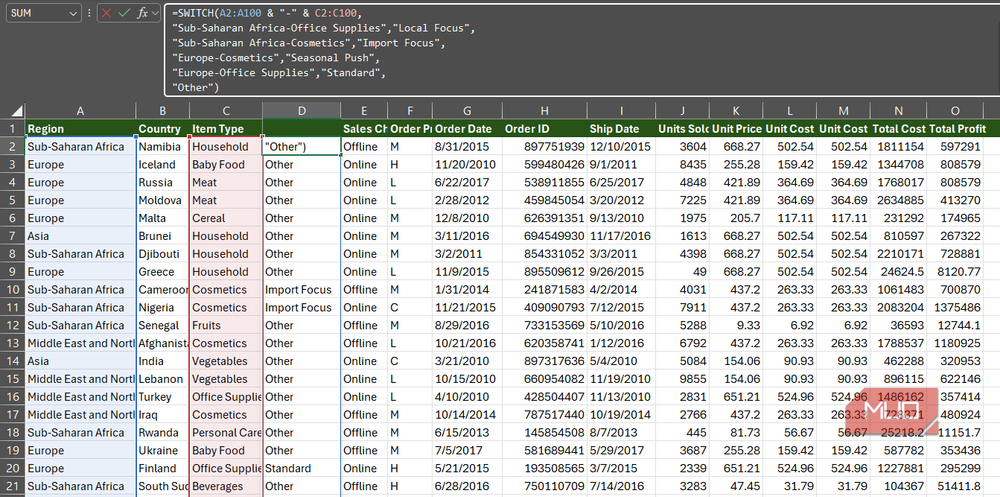Screen dimensions: 1000x497
Task: Click the Country header cell
Action: click(163, 128)
